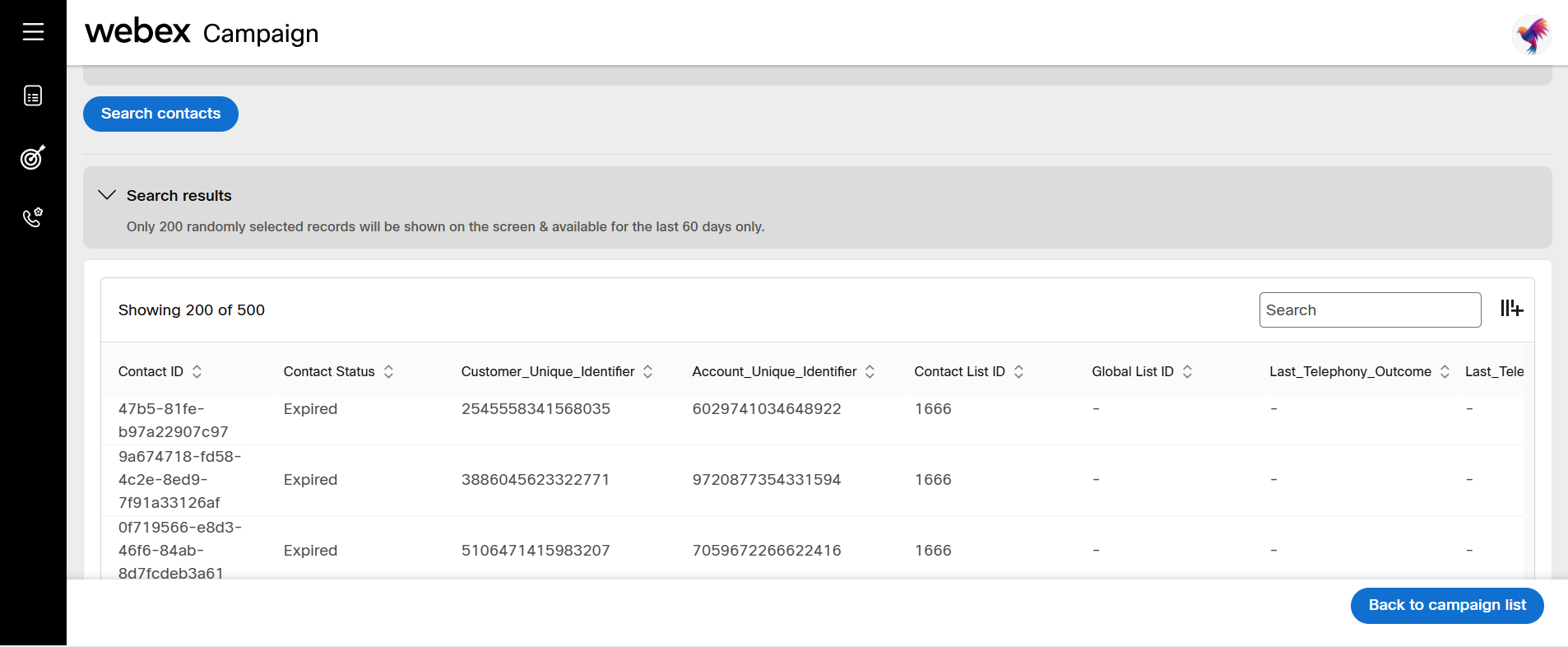The height and width of the screenshot is (647, 1568).
Task: Open the user profile avatar
Action: point(1532,35)
